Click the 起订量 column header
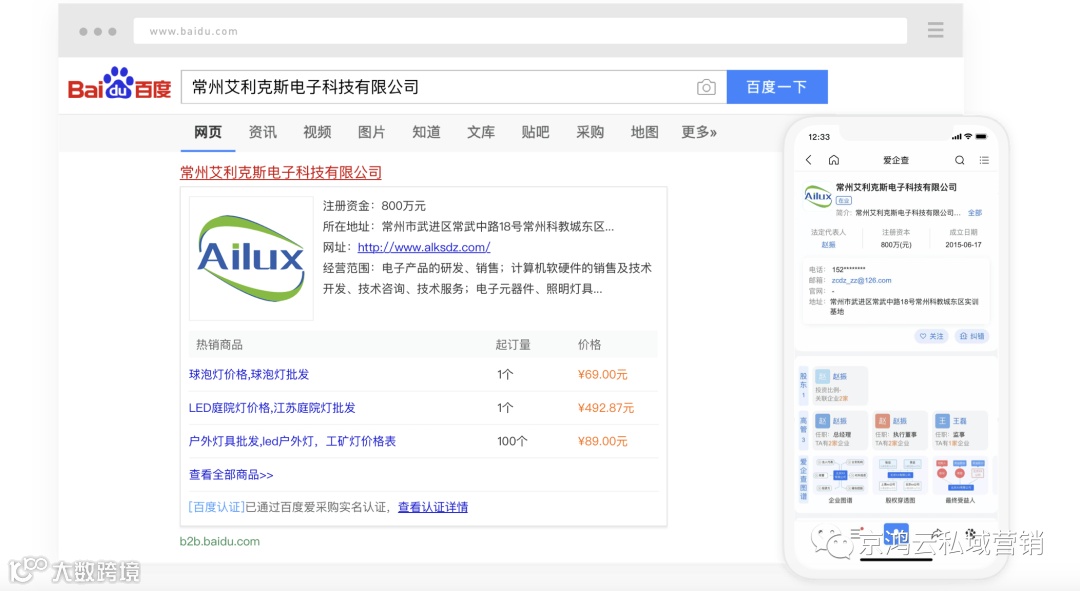Viewport: 1080px width, 591px height. [x=512, y=344]
